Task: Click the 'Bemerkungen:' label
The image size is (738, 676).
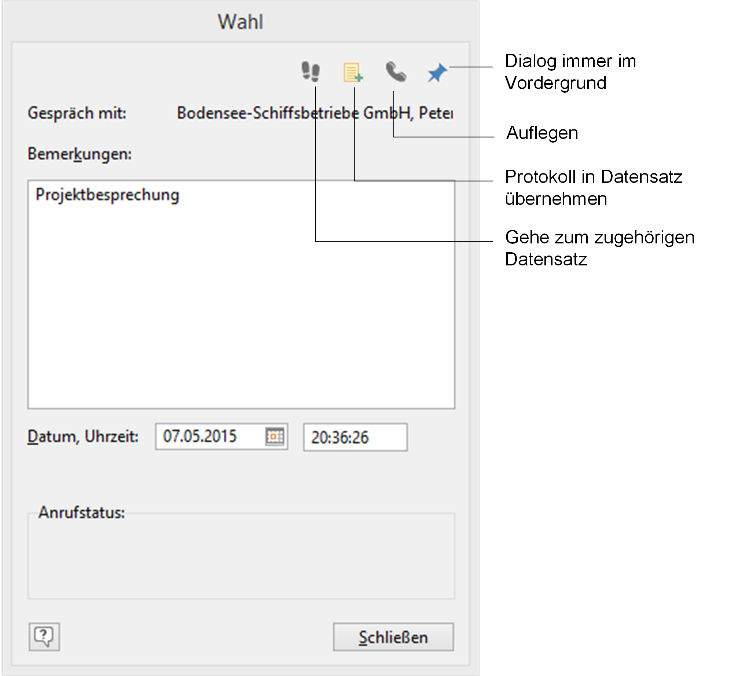Action: [80, 154]
